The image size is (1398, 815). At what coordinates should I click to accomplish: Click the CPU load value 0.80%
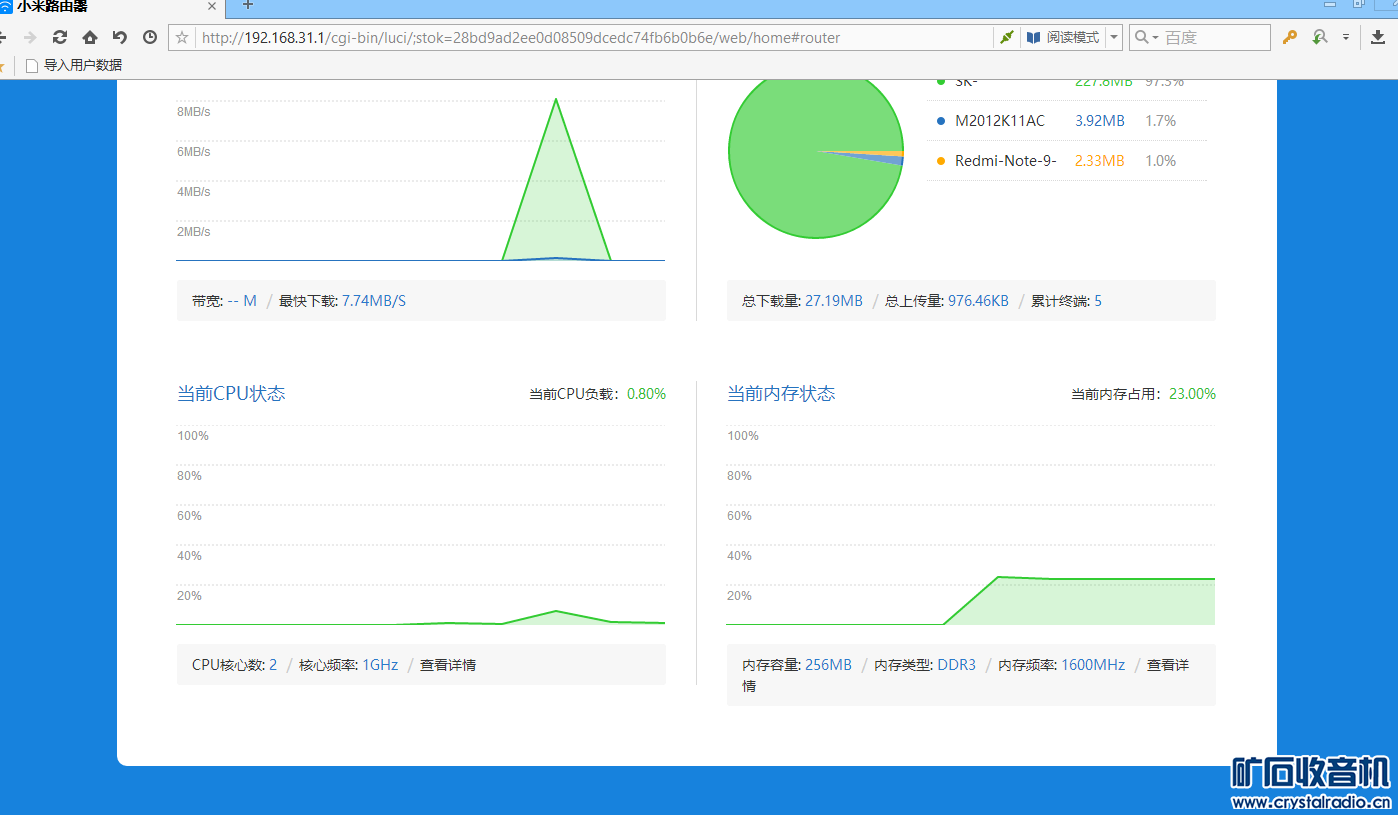646,394
